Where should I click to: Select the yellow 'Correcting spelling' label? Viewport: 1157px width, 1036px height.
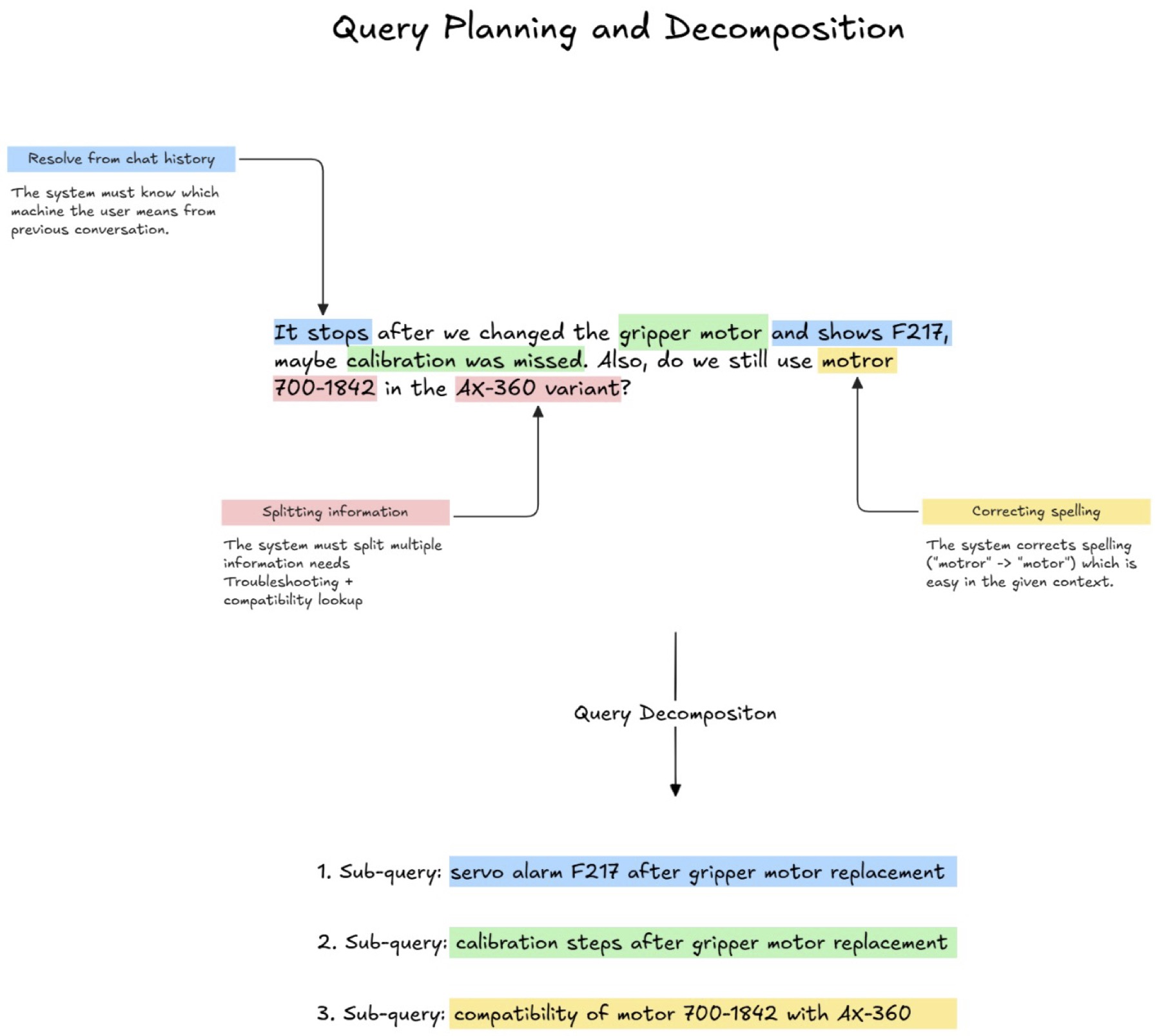click(x=1036, y=512)
